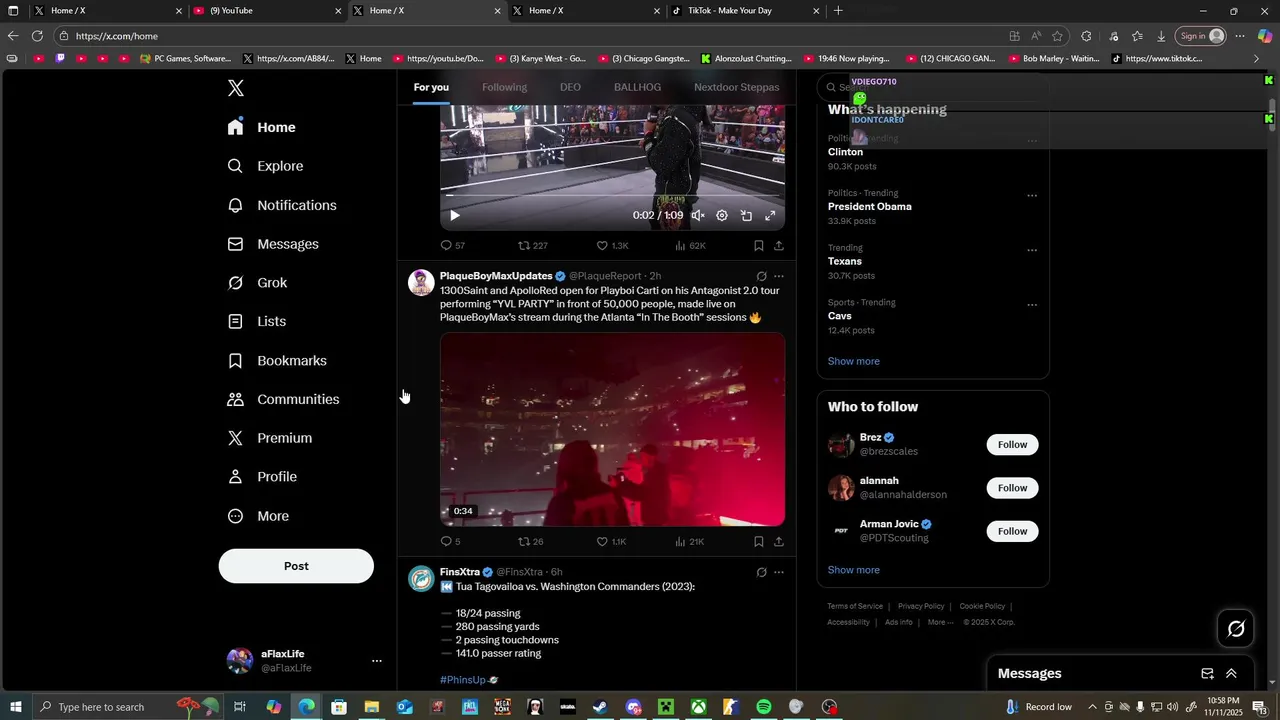Viewport: 1280px width, 720px height.
Task: Open the Terms of Service link
Action: point(855,606)
